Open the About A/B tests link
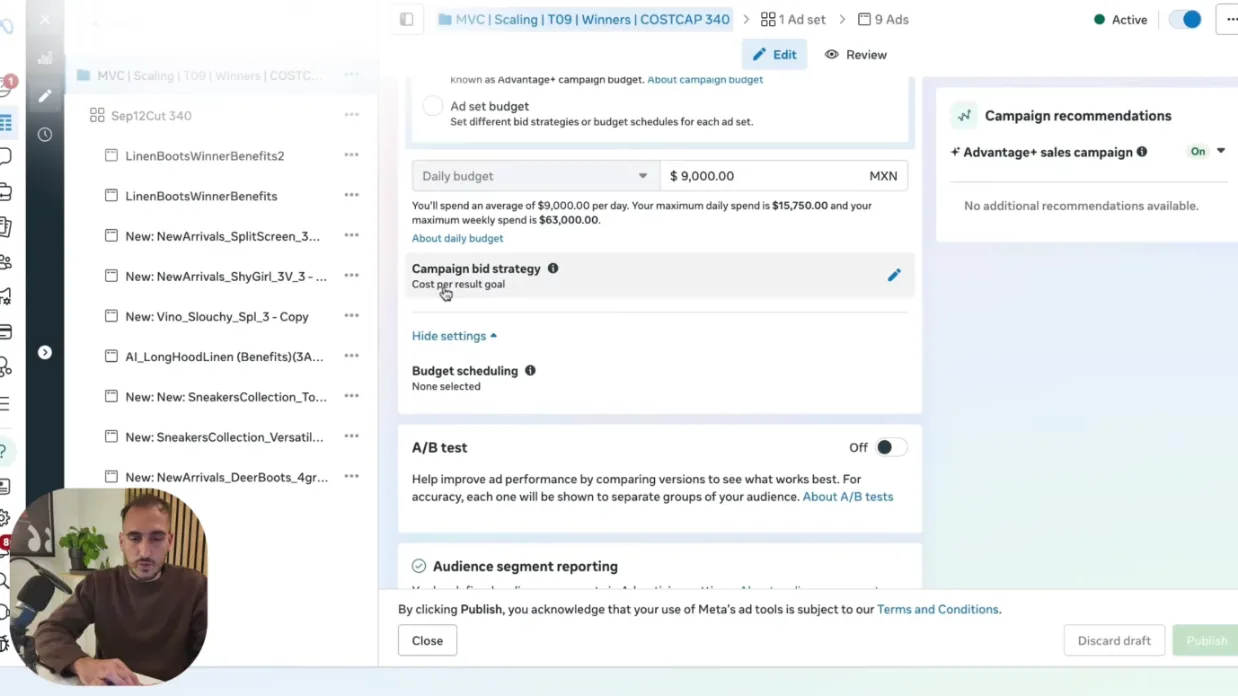This screenshot has height=696, width=1238. click(x=848, y=496)
